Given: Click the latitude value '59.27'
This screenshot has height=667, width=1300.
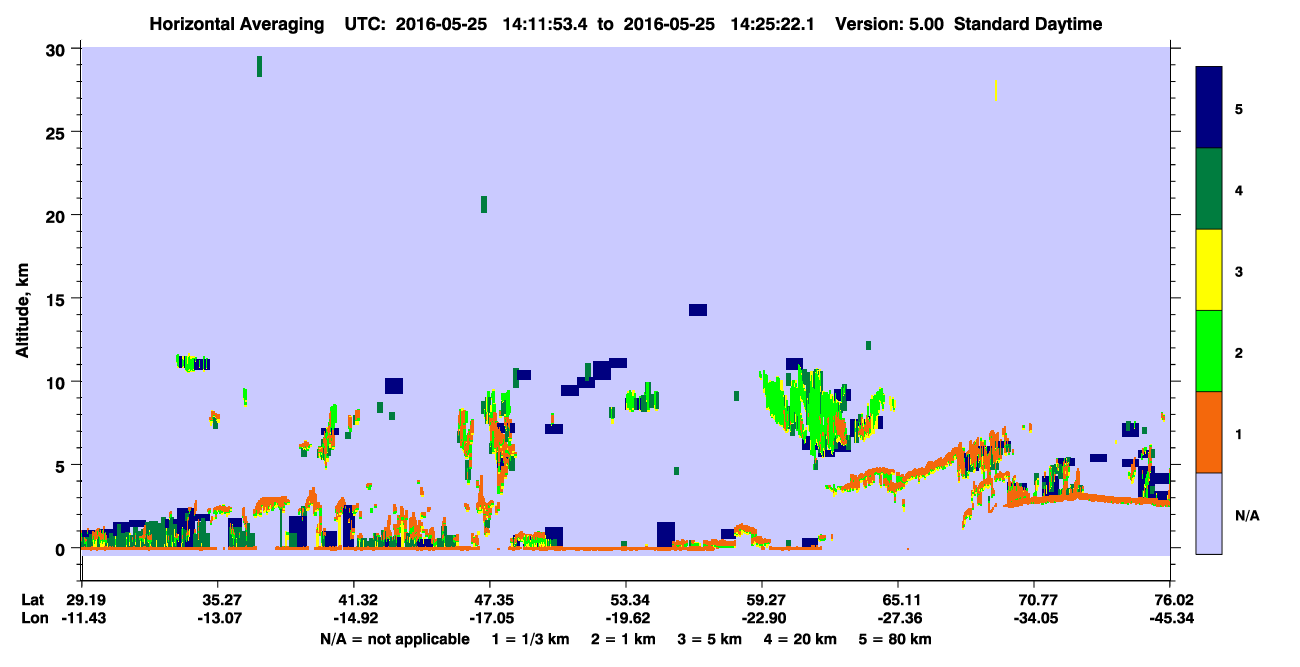Looking at the screenshot, I should pos(762,600).
